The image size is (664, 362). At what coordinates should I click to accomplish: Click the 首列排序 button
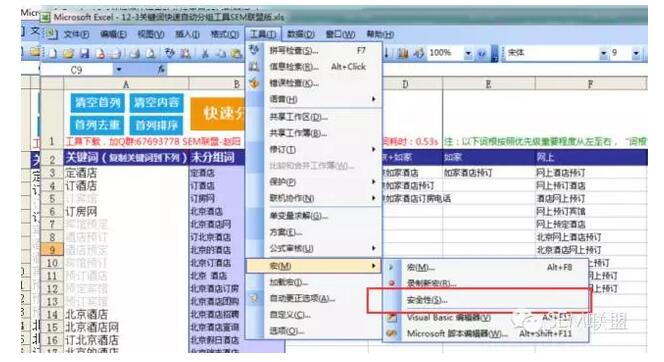coord(156,125)
